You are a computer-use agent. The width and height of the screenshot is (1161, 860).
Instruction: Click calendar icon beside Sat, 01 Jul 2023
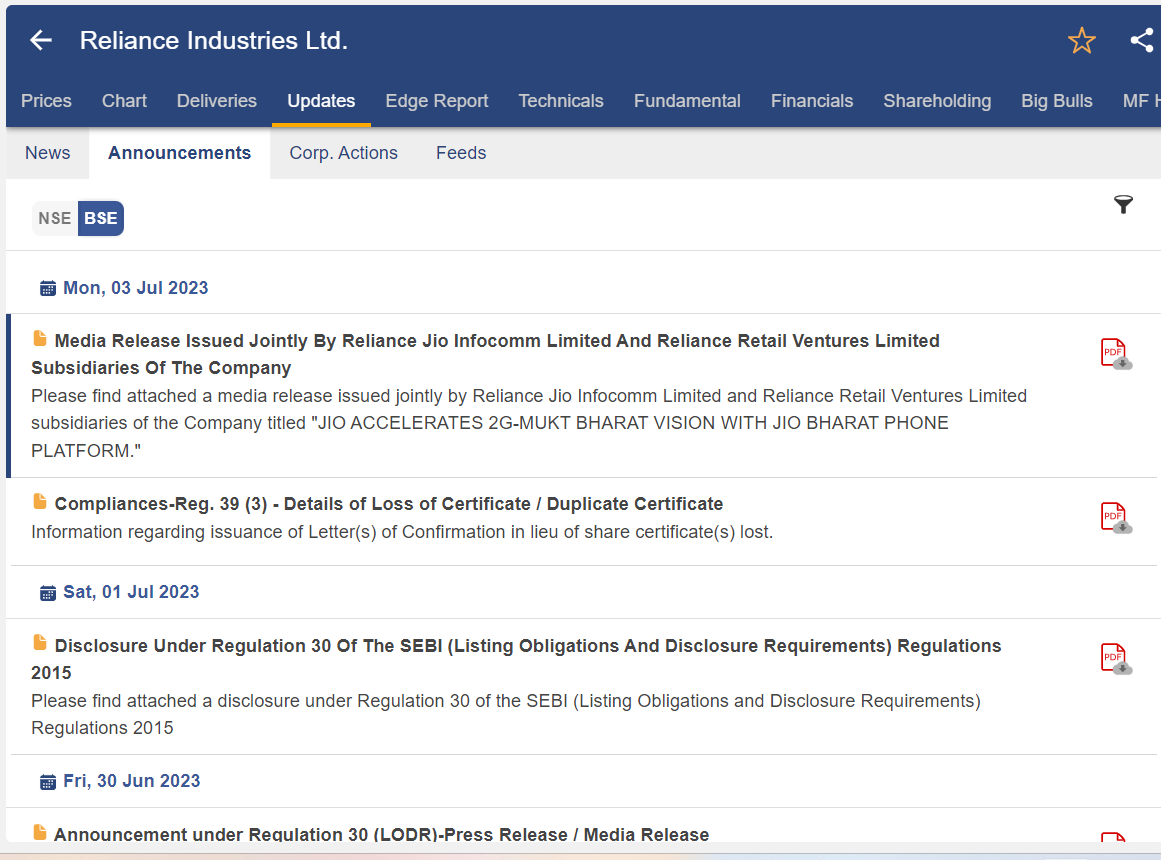click(47, 593)
